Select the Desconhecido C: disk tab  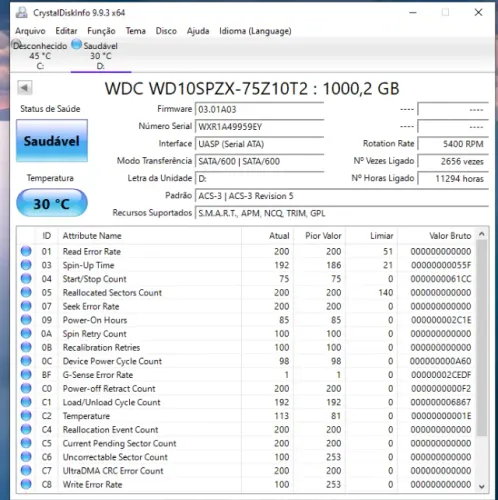coord(40,55)
